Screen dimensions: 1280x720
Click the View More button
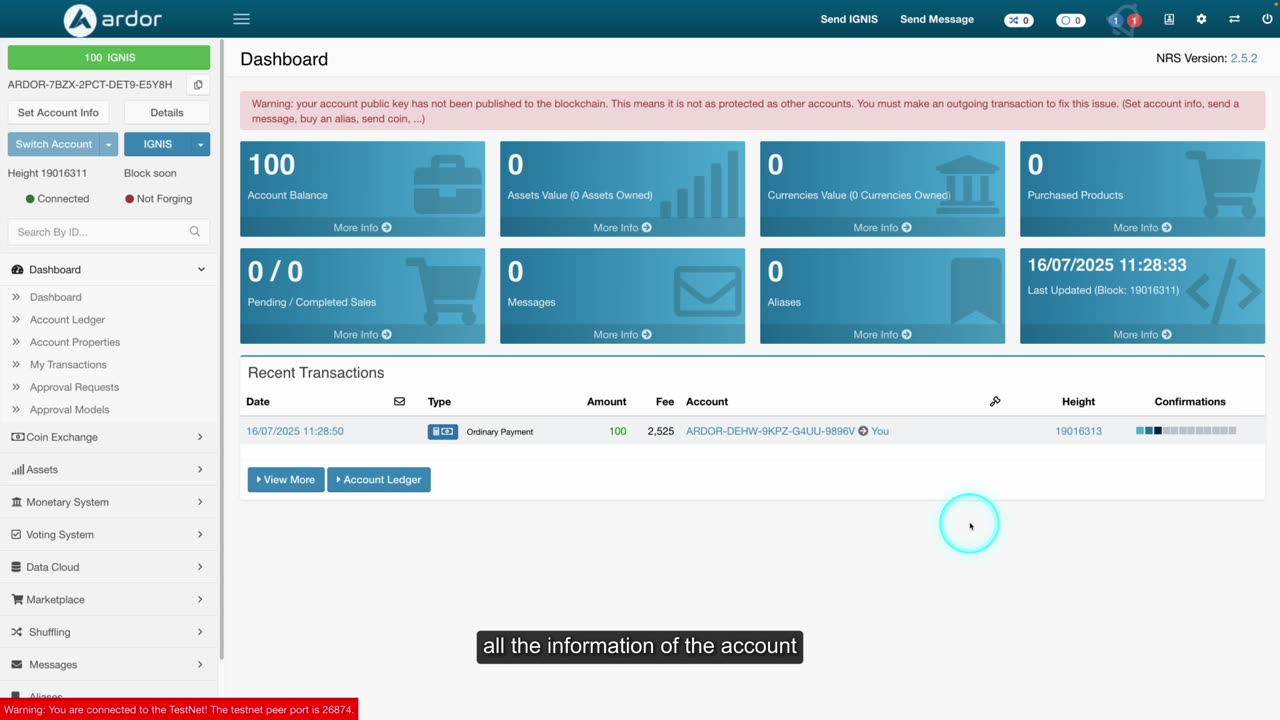coord(286,480)
